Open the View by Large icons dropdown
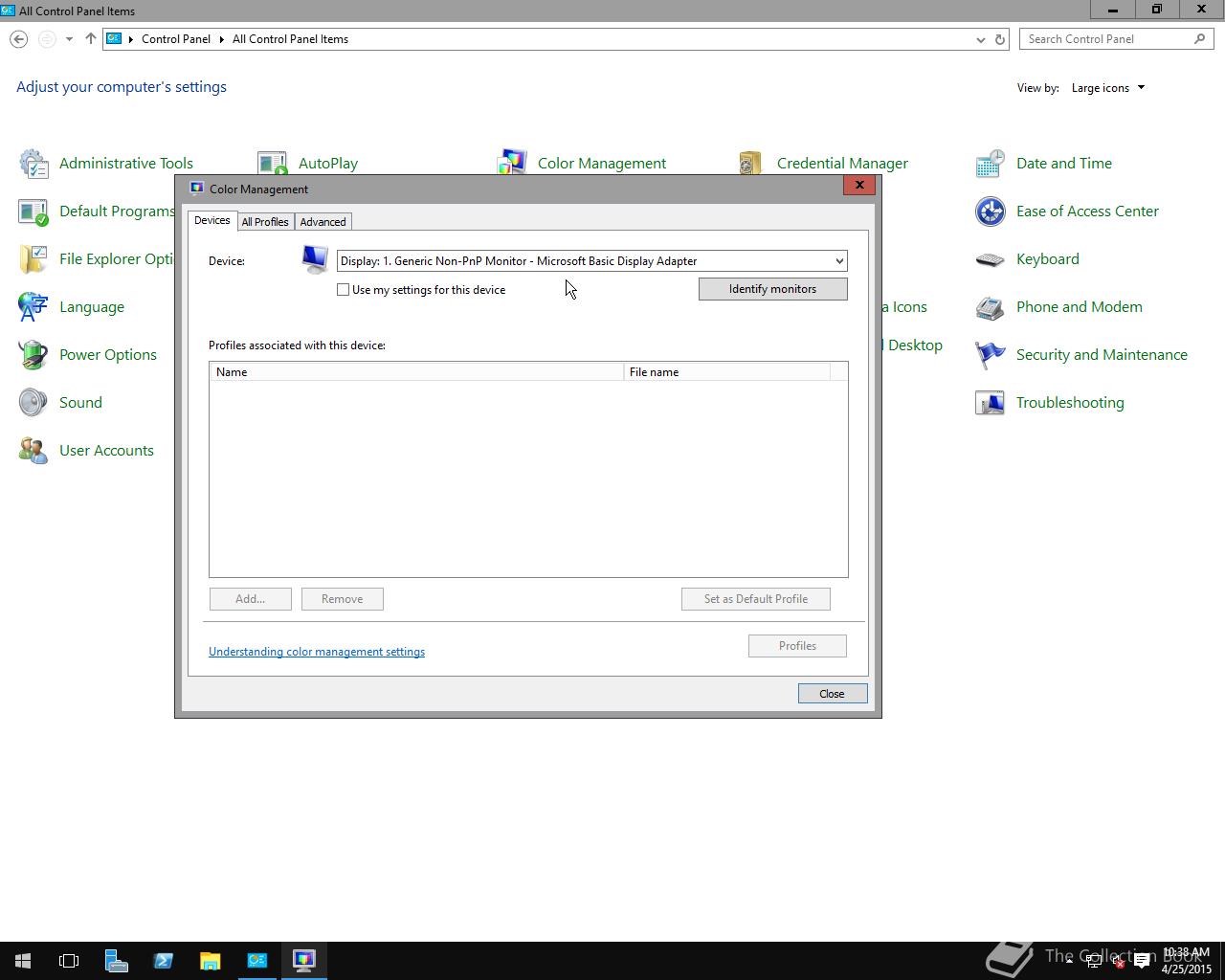 (1108, 88)
